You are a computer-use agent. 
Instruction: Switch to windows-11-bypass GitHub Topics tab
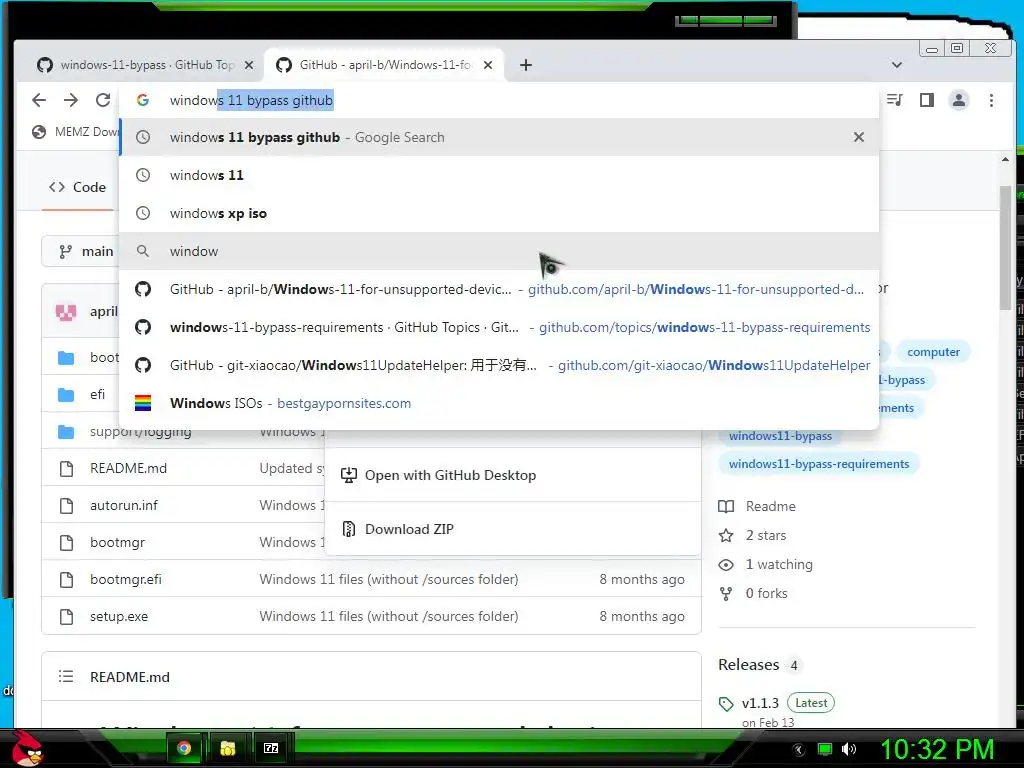pyautogui.click(x=145, y=65)
